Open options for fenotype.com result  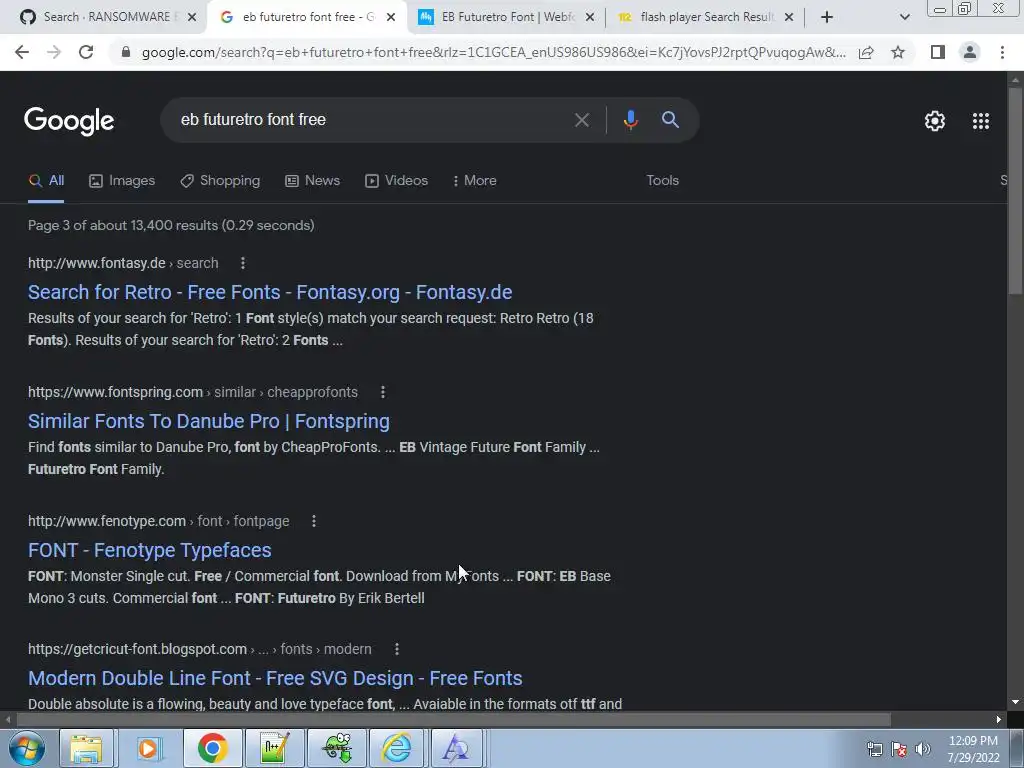pyautogui.click(x=313, y=521)
